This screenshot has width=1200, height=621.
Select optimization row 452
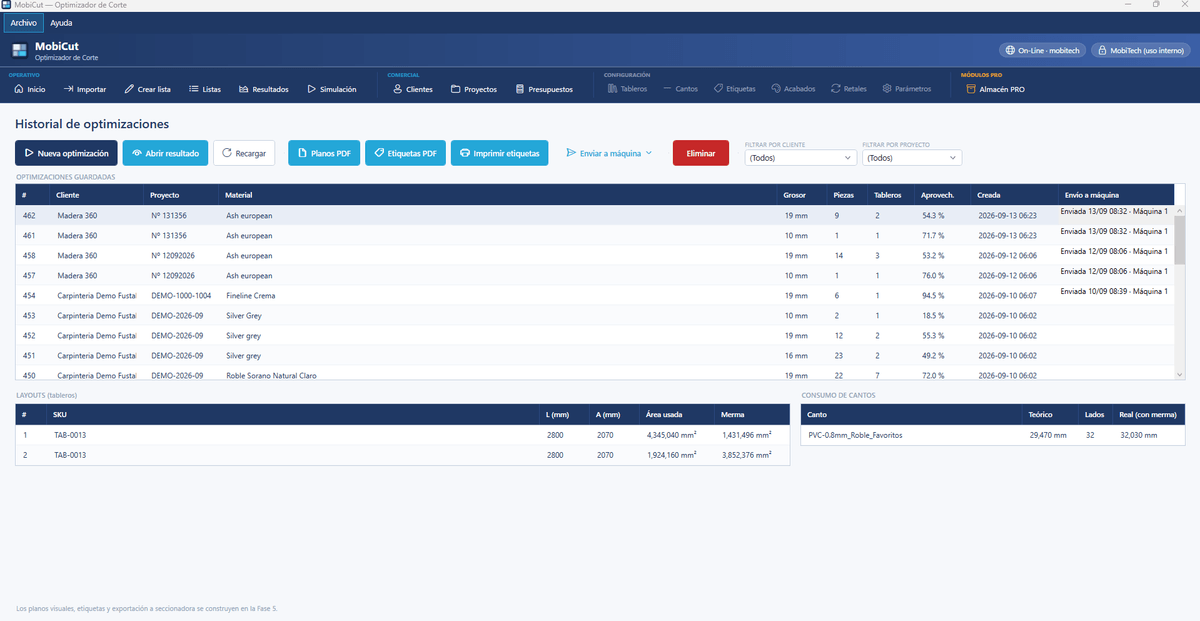point(594,335)
